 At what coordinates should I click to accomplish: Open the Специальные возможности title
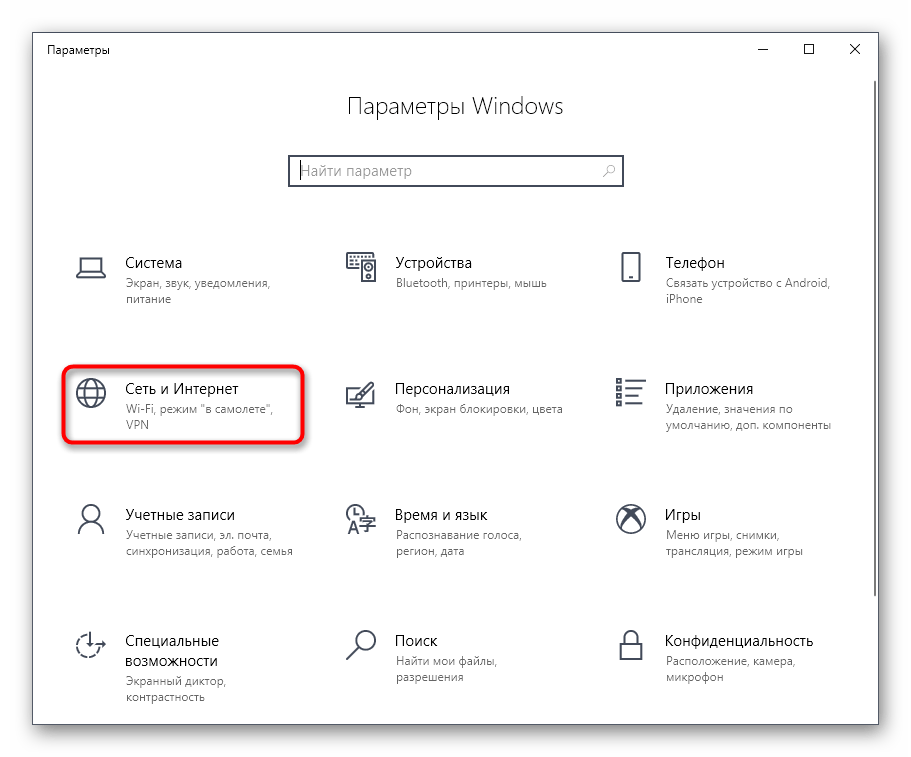click(x=172, y=651)
